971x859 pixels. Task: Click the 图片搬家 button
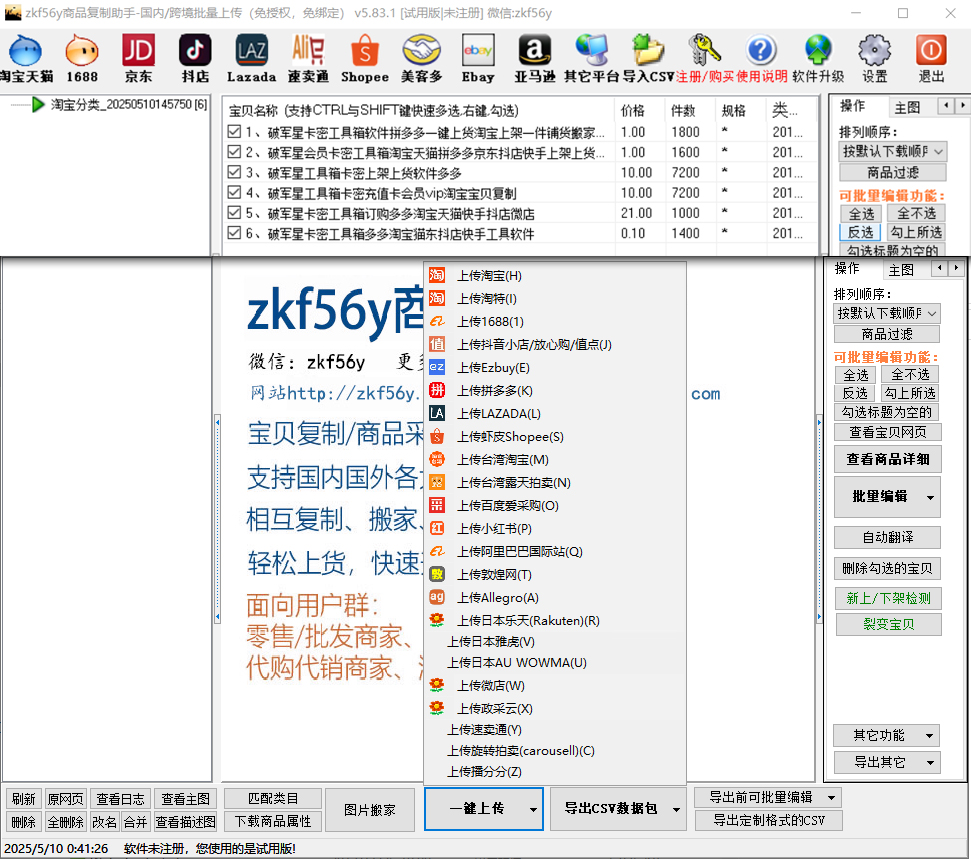point(370,809)
